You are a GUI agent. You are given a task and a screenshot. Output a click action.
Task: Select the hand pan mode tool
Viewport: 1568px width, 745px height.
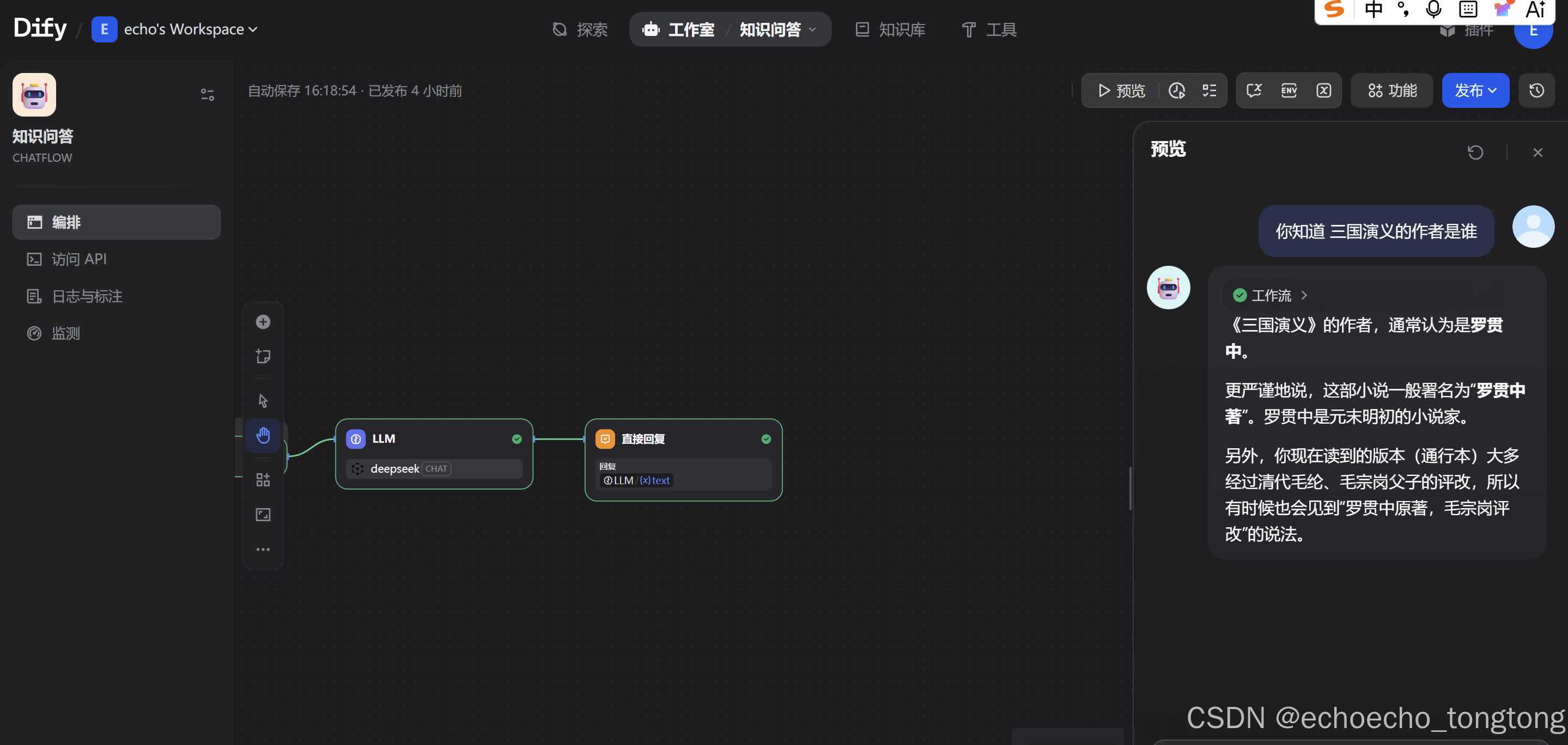pos(263,435)
